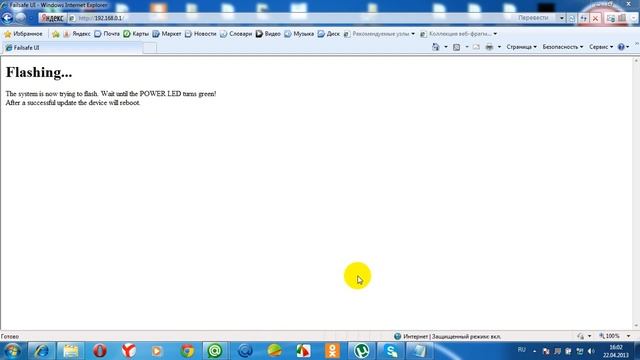
Task: Go back with the browser back arrow
Action: point(7,18)
